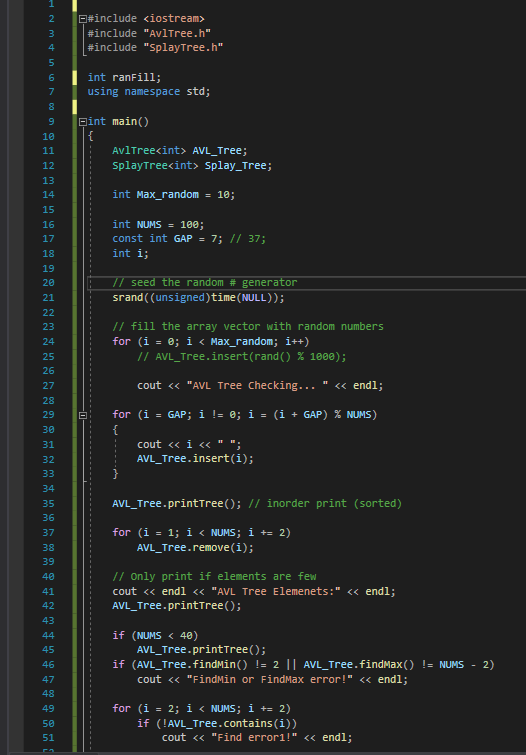Click 'AVL_Tree.insert(i);' statement

click(x=195, y=459)
